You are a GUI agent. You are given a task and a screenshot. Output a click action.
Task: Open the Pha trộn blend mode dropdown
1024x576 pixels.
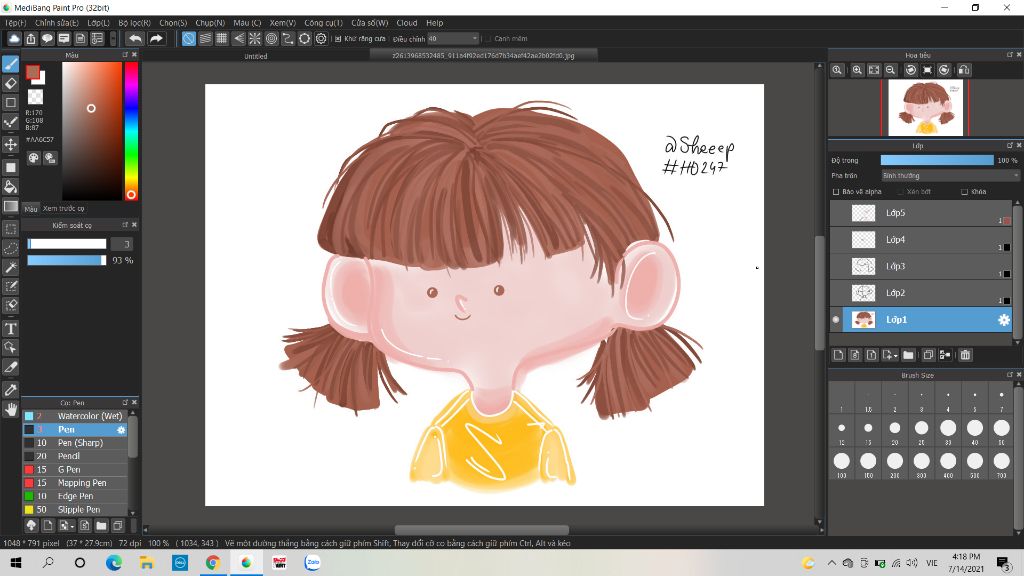tap(950, 176)
